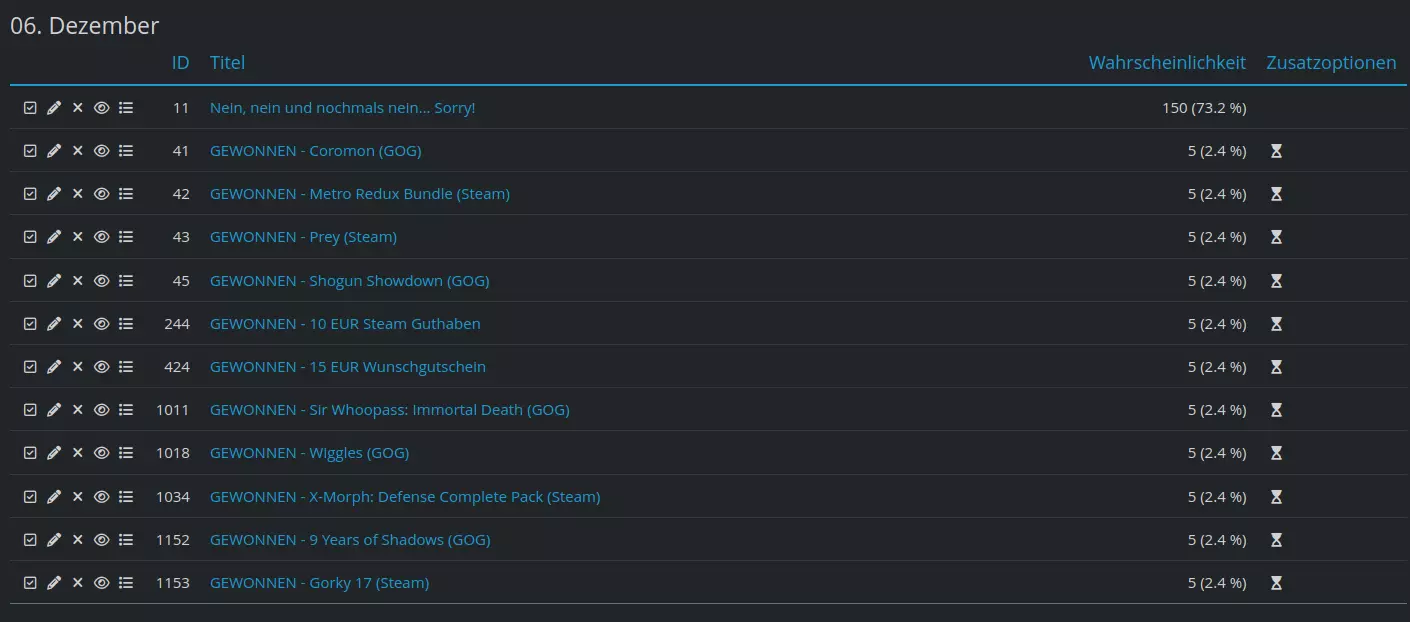Click list icon for Coromon (GOG) row
This screenshot has width=1410, height=622.
coord(126,151)
